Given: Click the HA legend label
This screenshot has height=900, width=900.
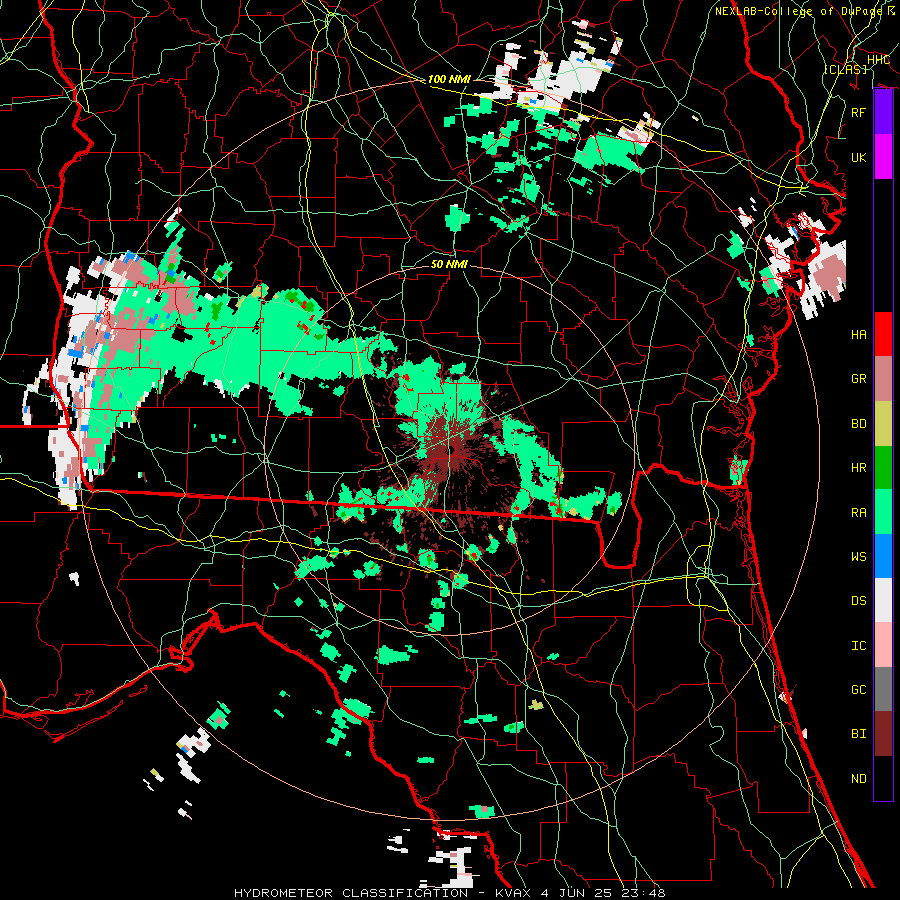Looking at the screenshot, I should coord(859,334).
